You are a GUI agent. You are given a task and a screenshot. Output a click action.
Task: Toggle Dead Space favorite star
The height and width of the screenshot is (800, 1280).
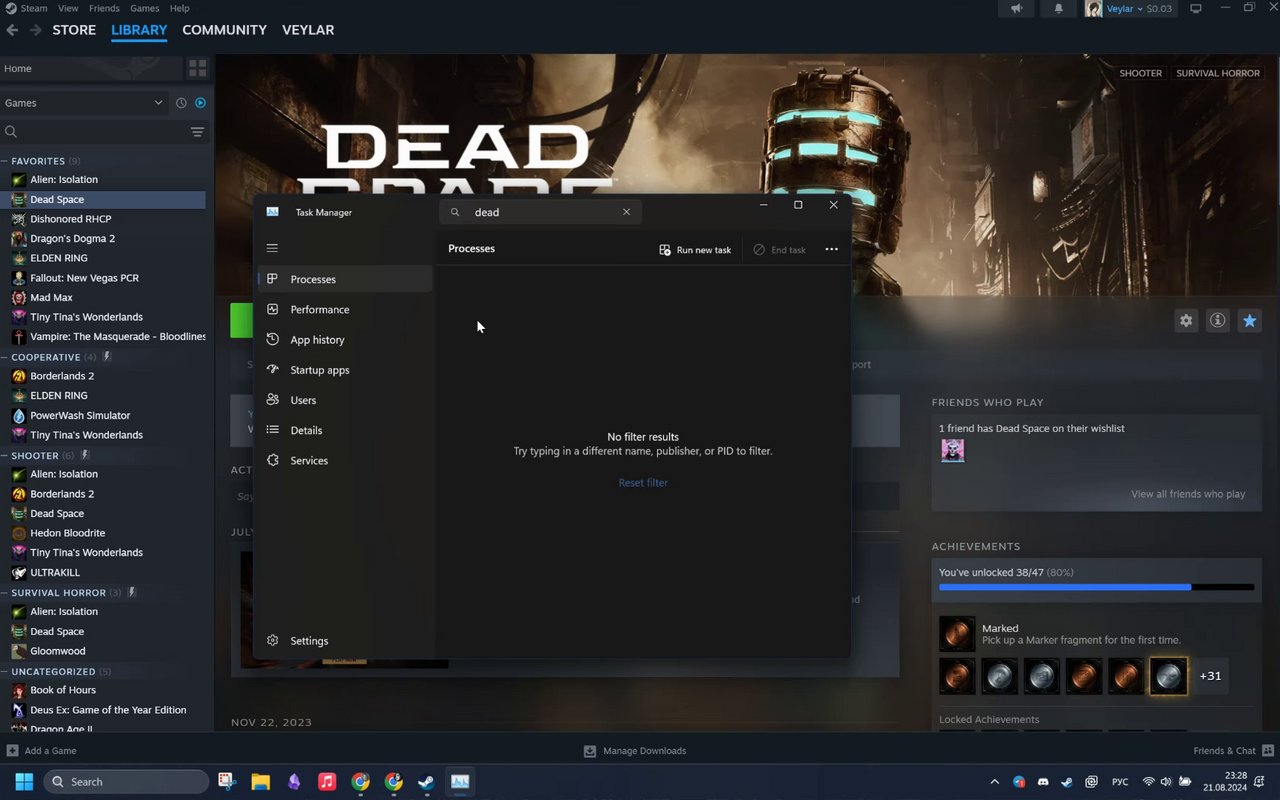[x=1249, y=321]
